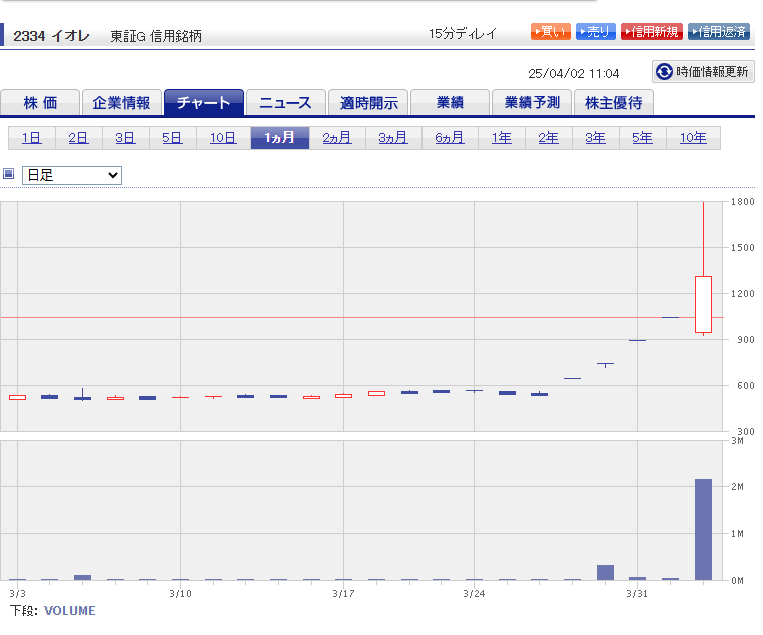763x635 pixels.
Task: Select the 1年 chart period
Action: pyautogui.click(x=502, y=138)
